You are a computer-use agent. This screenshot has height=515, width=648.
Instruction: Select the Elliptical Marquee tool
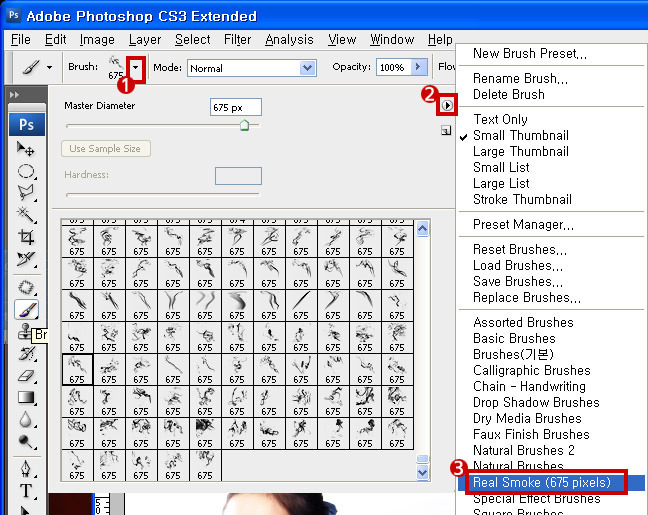[26, 171]
